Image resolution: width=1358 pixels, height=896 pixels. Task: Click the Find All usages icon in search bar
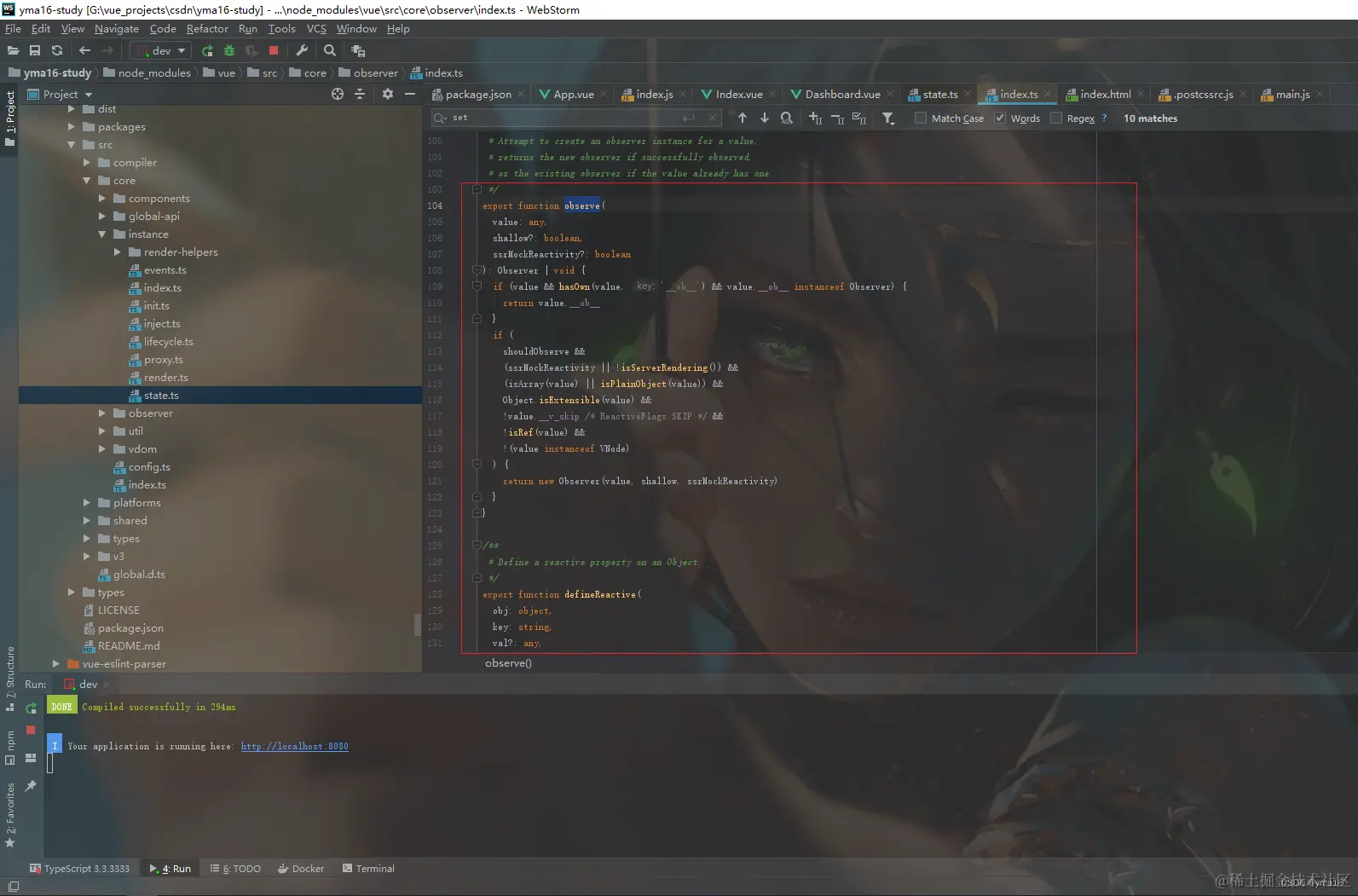(787, 118)
